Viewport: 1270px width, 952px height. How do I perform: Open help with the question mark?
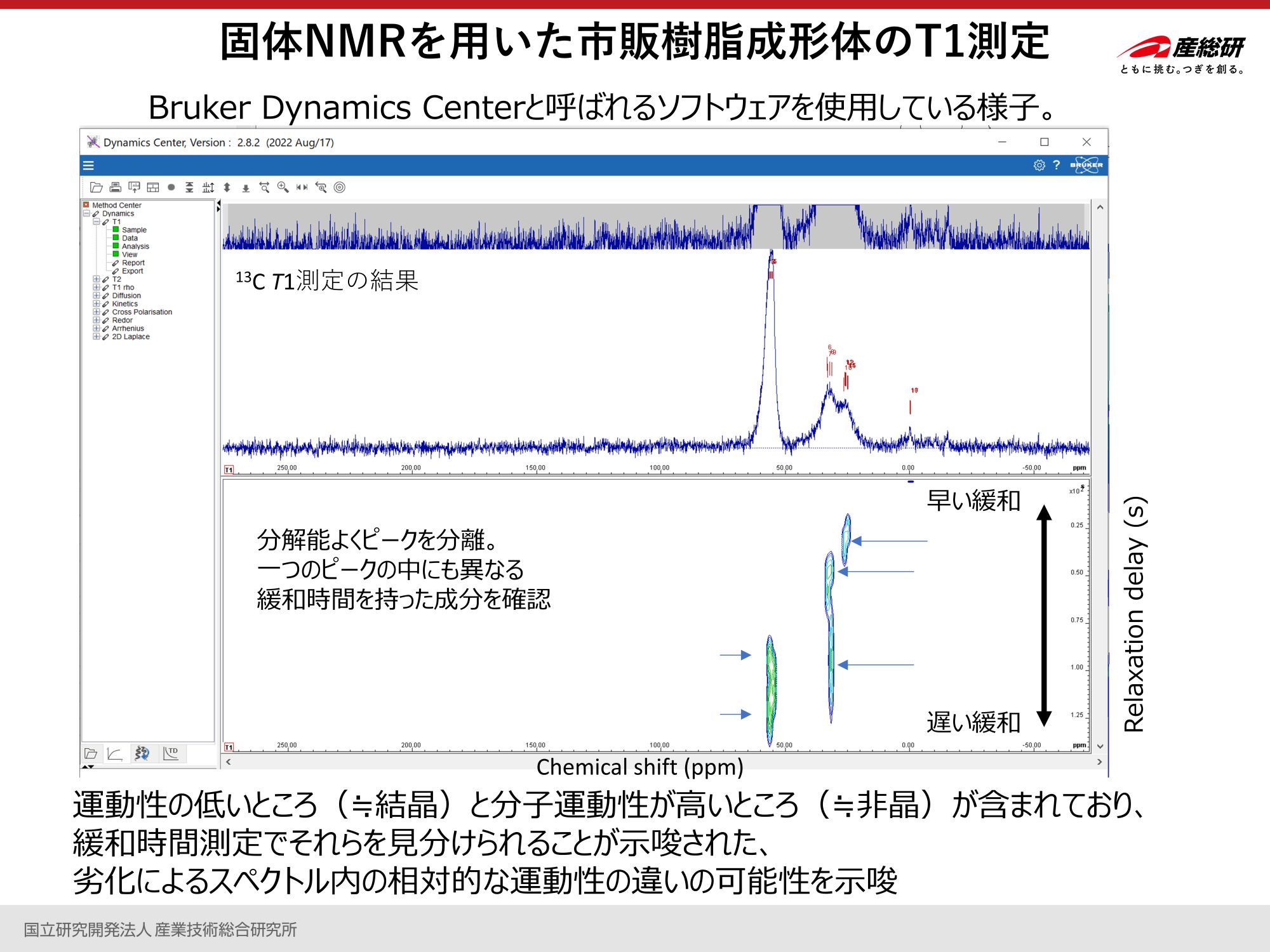(x=1057, y=165)
